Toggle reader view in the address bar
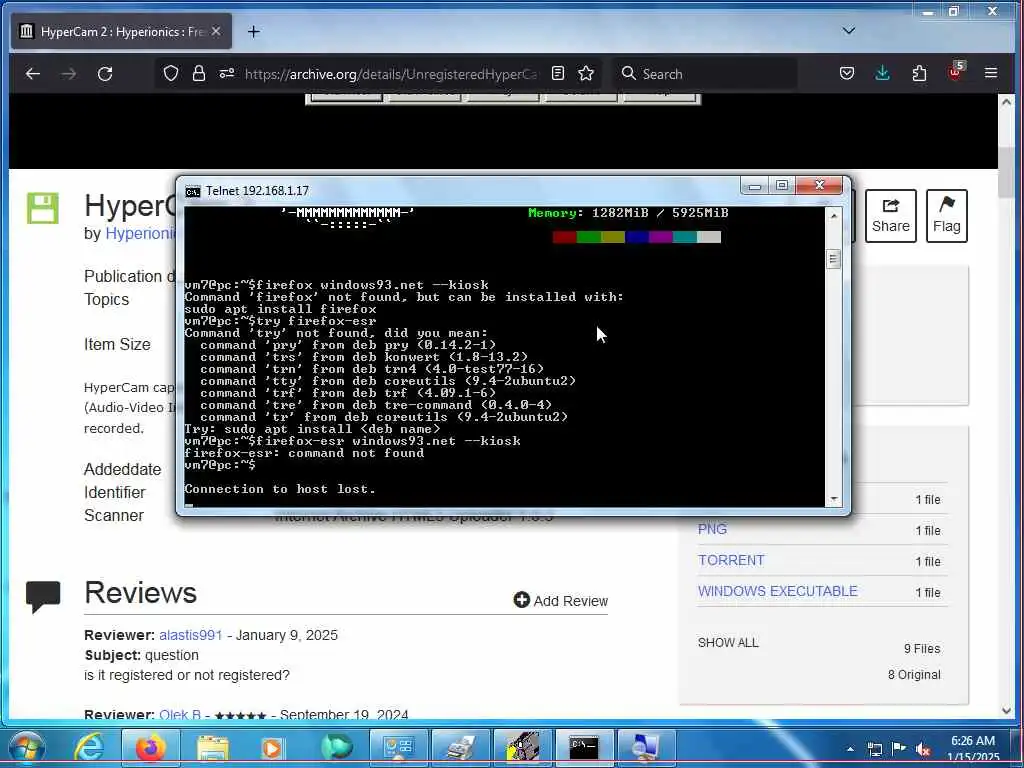 558,73
